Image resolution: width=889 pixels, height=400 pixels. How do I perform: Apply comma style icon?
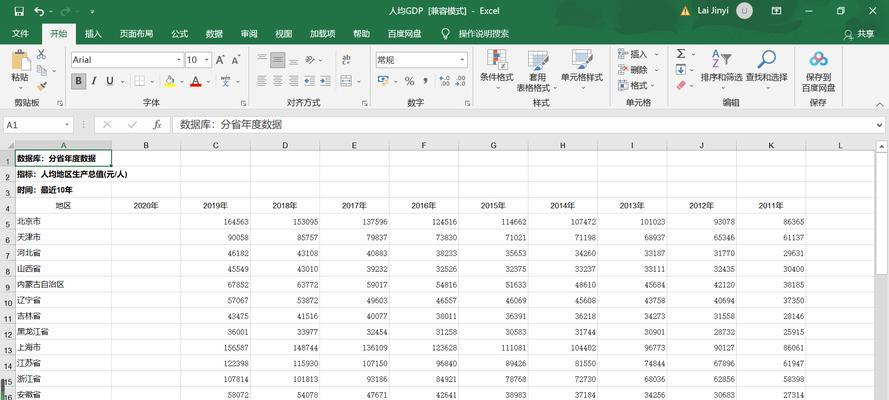coord(426,82)
